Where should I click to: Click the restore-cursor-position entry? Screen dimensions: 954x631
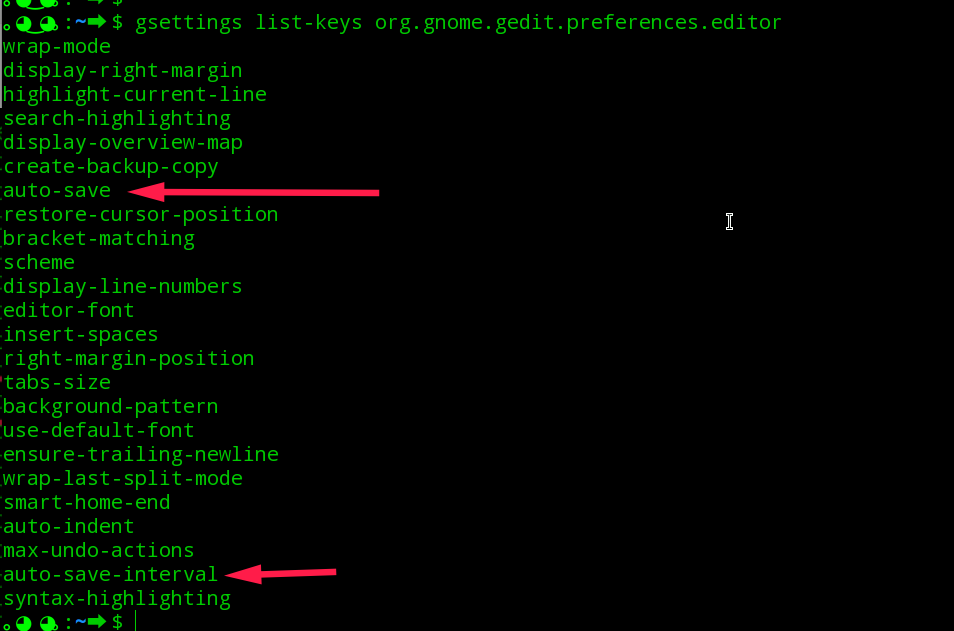click(x=141, y=214)
